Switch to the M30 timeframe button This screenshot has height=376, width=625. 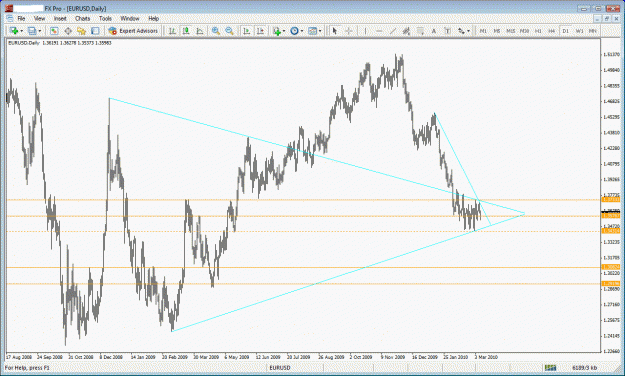click(525, 31)
